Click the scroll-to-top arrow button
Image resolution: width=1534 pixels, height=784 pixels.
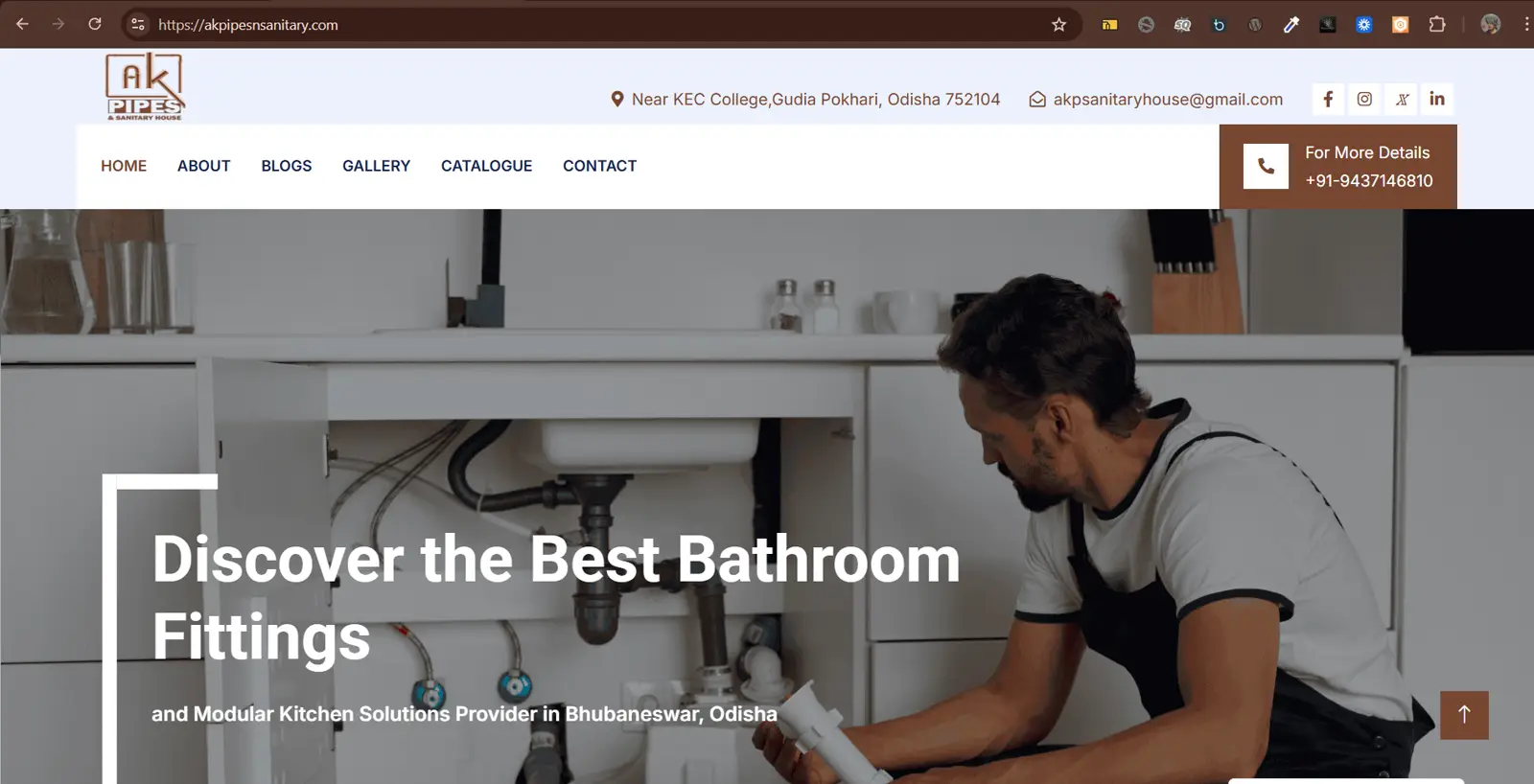point(1464,715)
